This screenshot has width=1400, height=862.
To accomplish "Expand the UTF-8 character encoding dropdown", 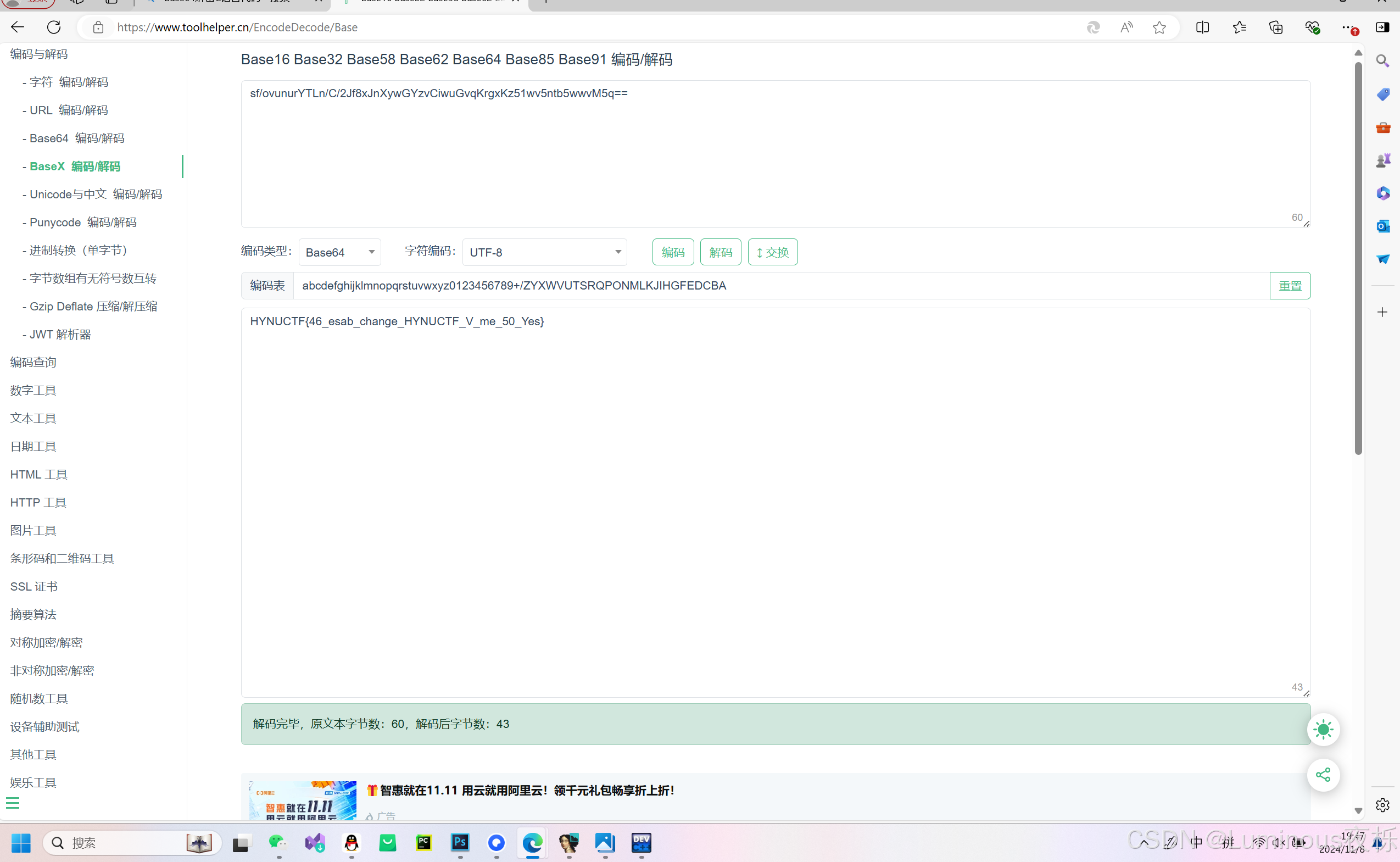I will coord(544,252).
